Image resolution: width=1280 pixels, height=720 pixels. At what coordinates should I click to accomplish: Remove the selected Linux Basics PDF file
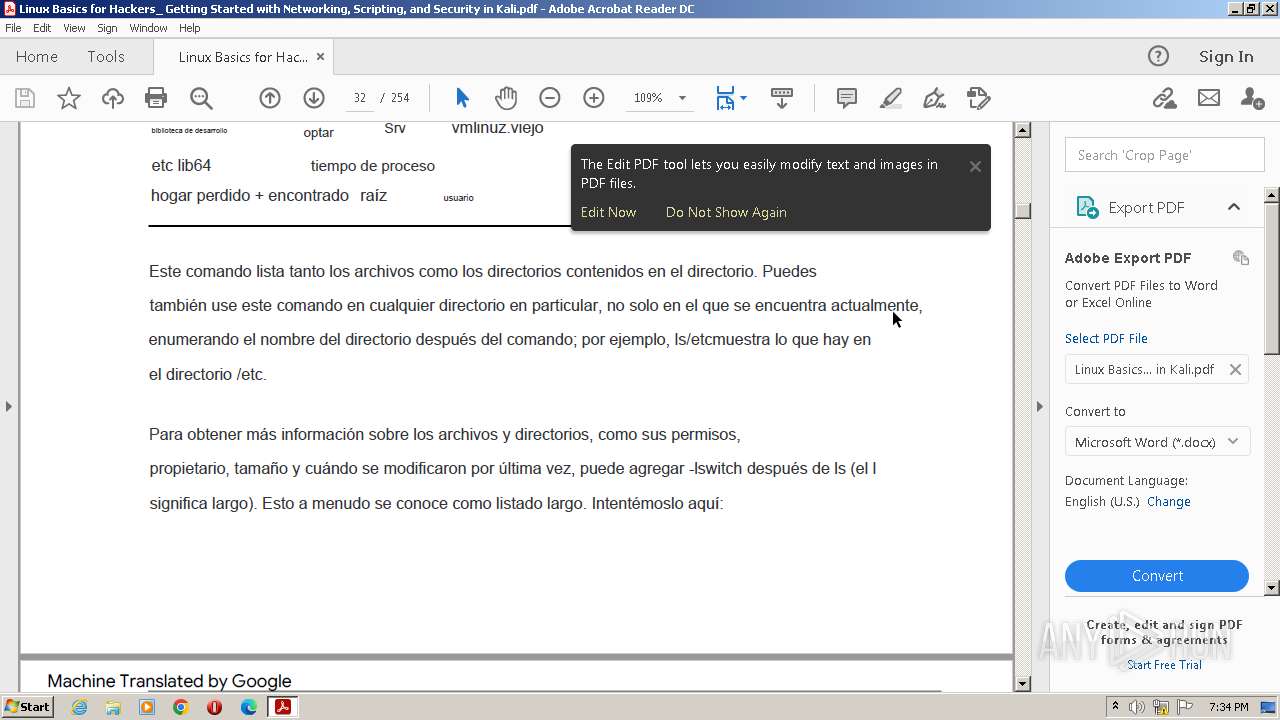pyautogui.click(x=1235, y=370)
